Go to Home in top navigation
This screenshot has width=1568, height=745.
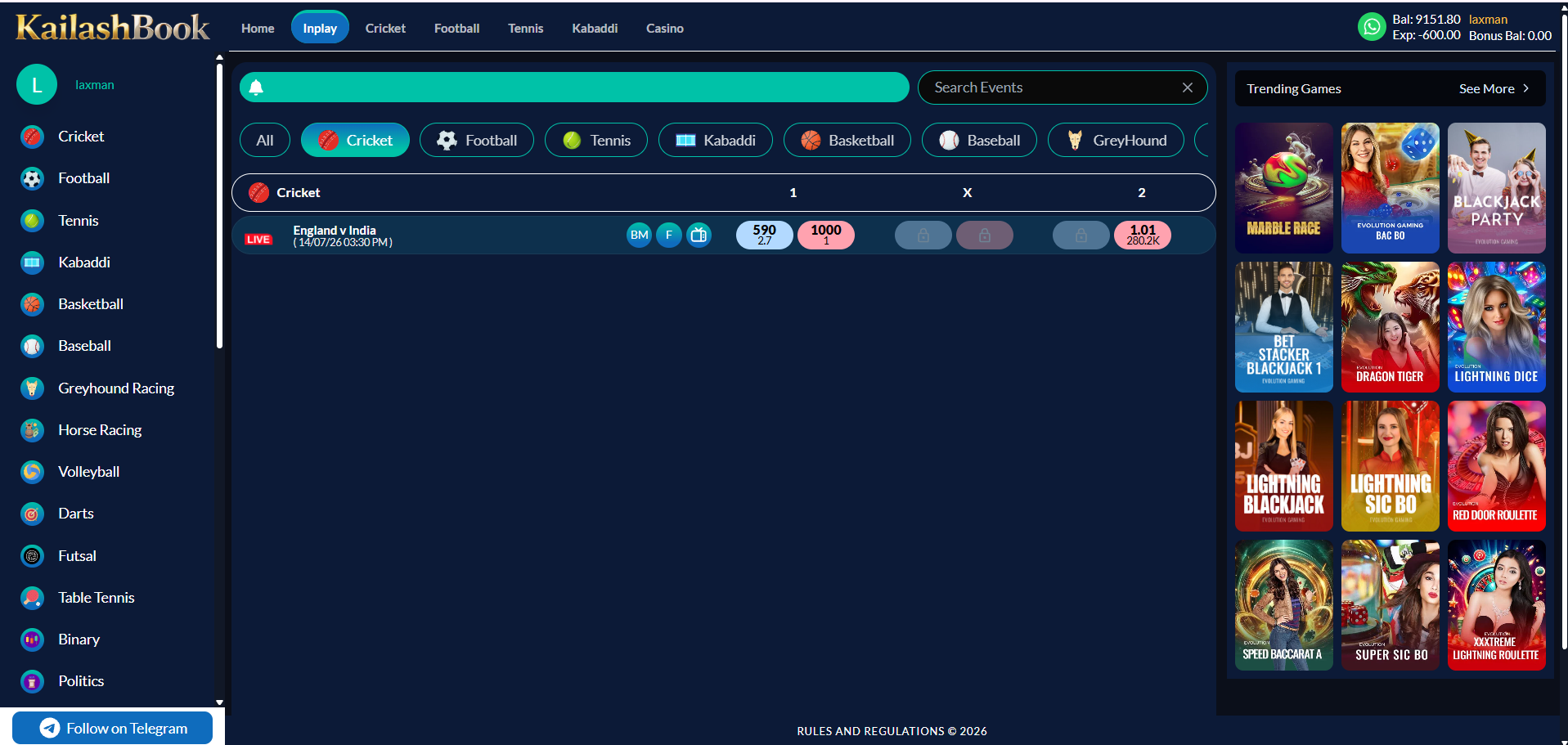click(258, 28)
